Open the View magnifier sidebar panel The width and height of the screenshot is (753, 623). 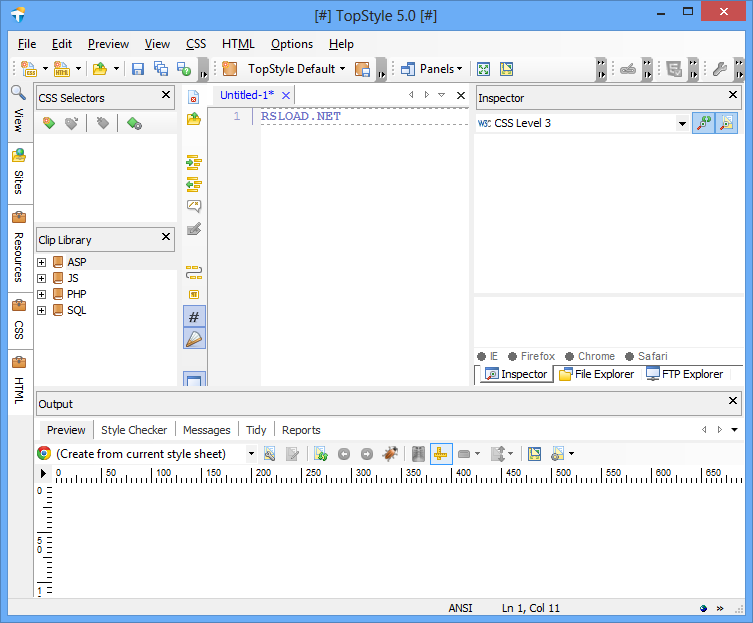coord(19,110)
